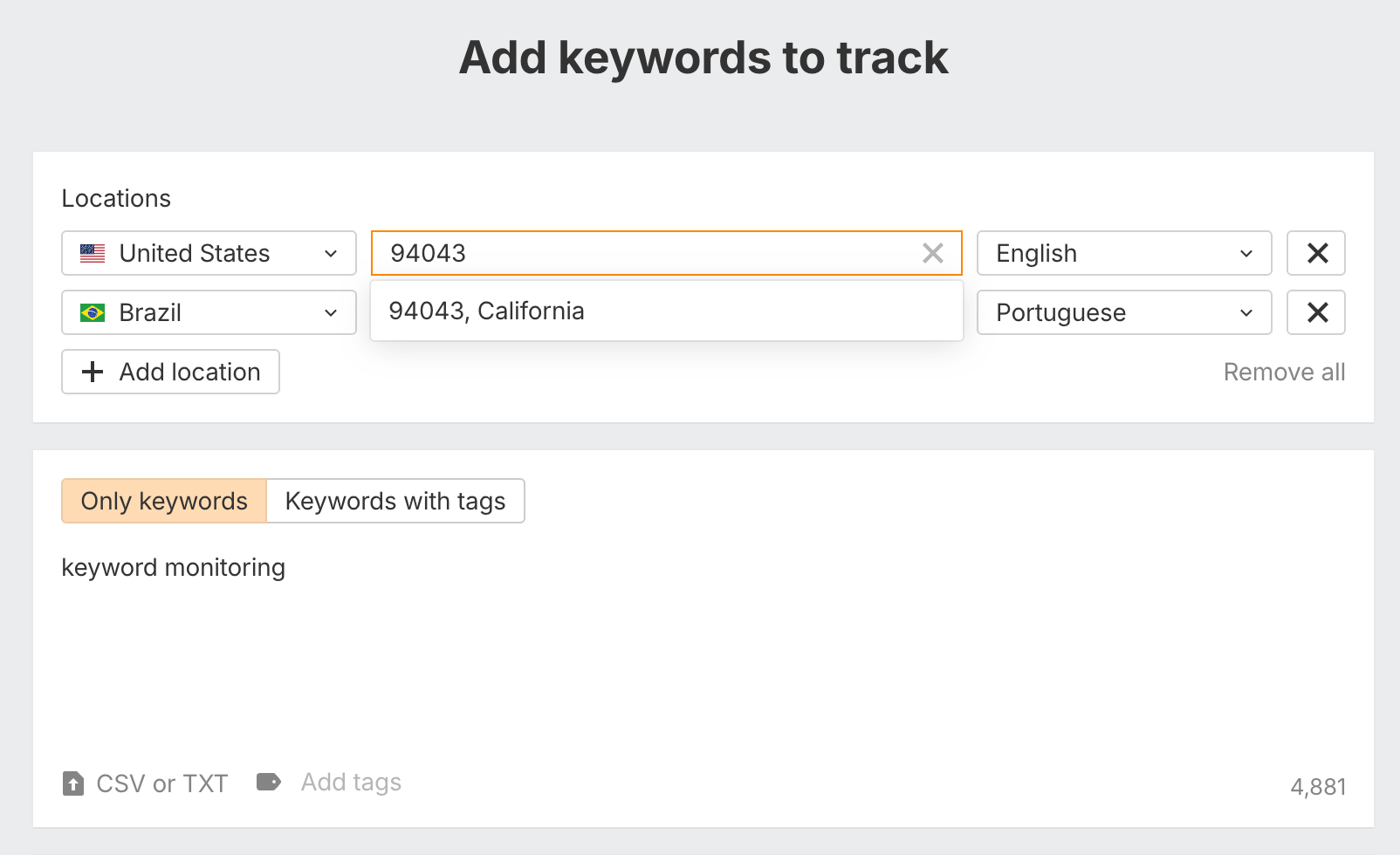
Task: Click the Add location button
Action: 170,372
